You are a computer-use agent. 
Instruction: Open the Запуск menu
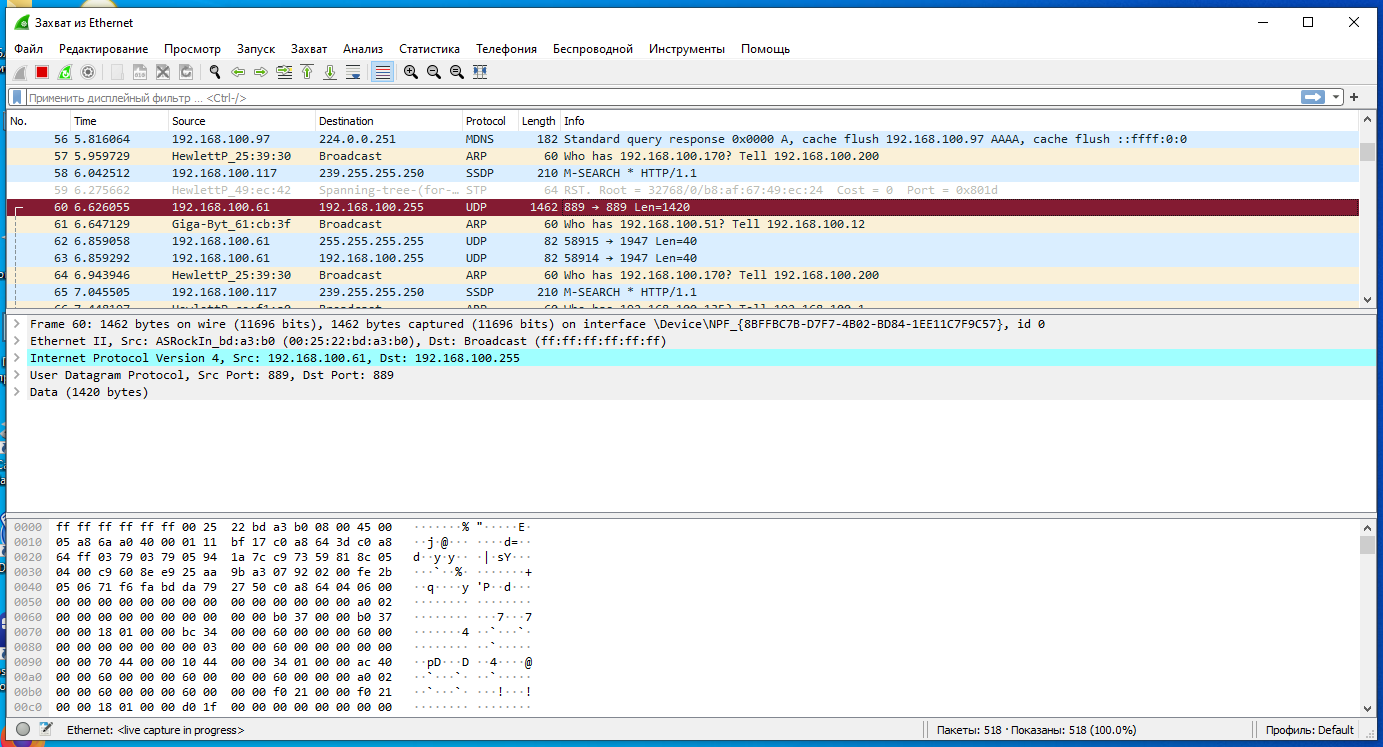pos(255,48)
